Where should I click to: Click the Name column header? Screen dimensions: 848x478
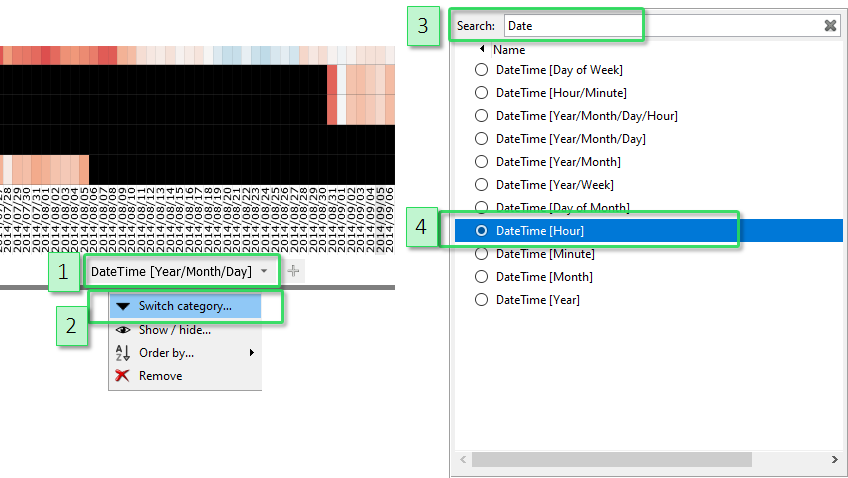pos(509,49)
